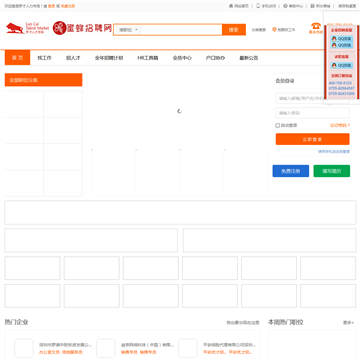This screenshot has width=360, height=360.
Task: Click the orange telephone hotline icon
Action: 316,26
